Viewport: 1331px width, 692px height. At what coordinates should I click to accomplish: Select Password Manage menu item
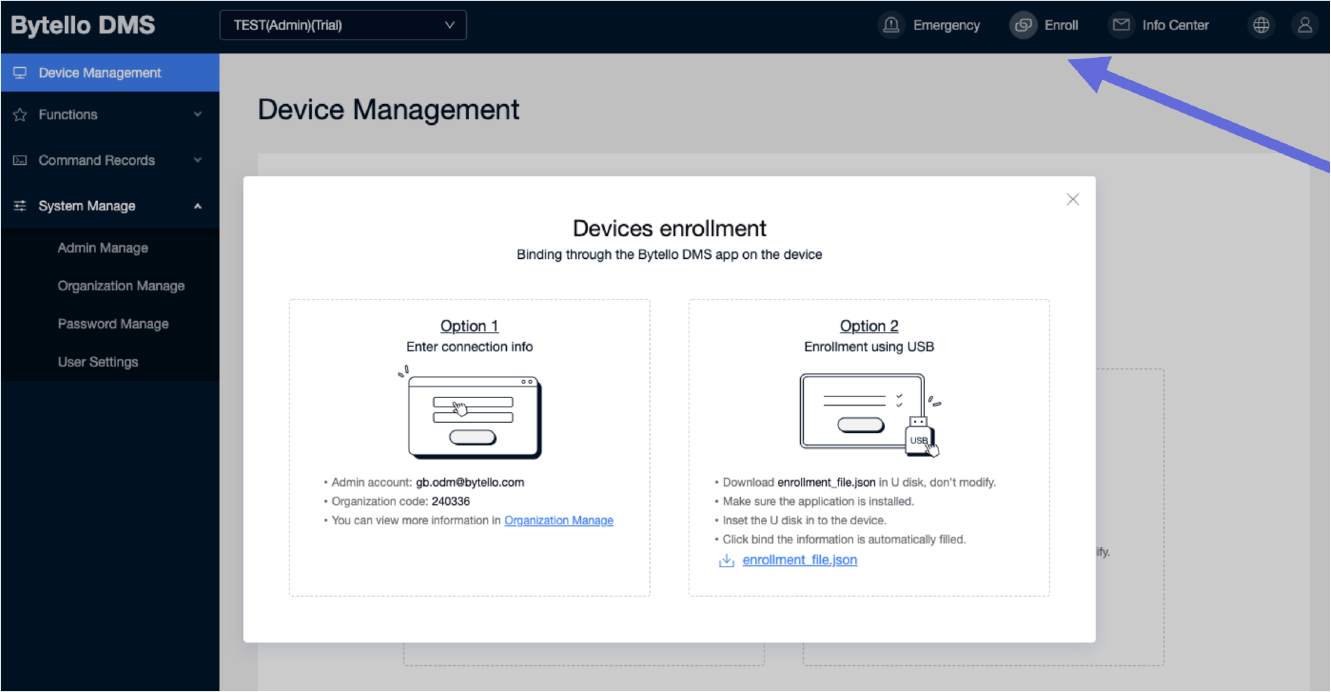[x=113, y=324]
